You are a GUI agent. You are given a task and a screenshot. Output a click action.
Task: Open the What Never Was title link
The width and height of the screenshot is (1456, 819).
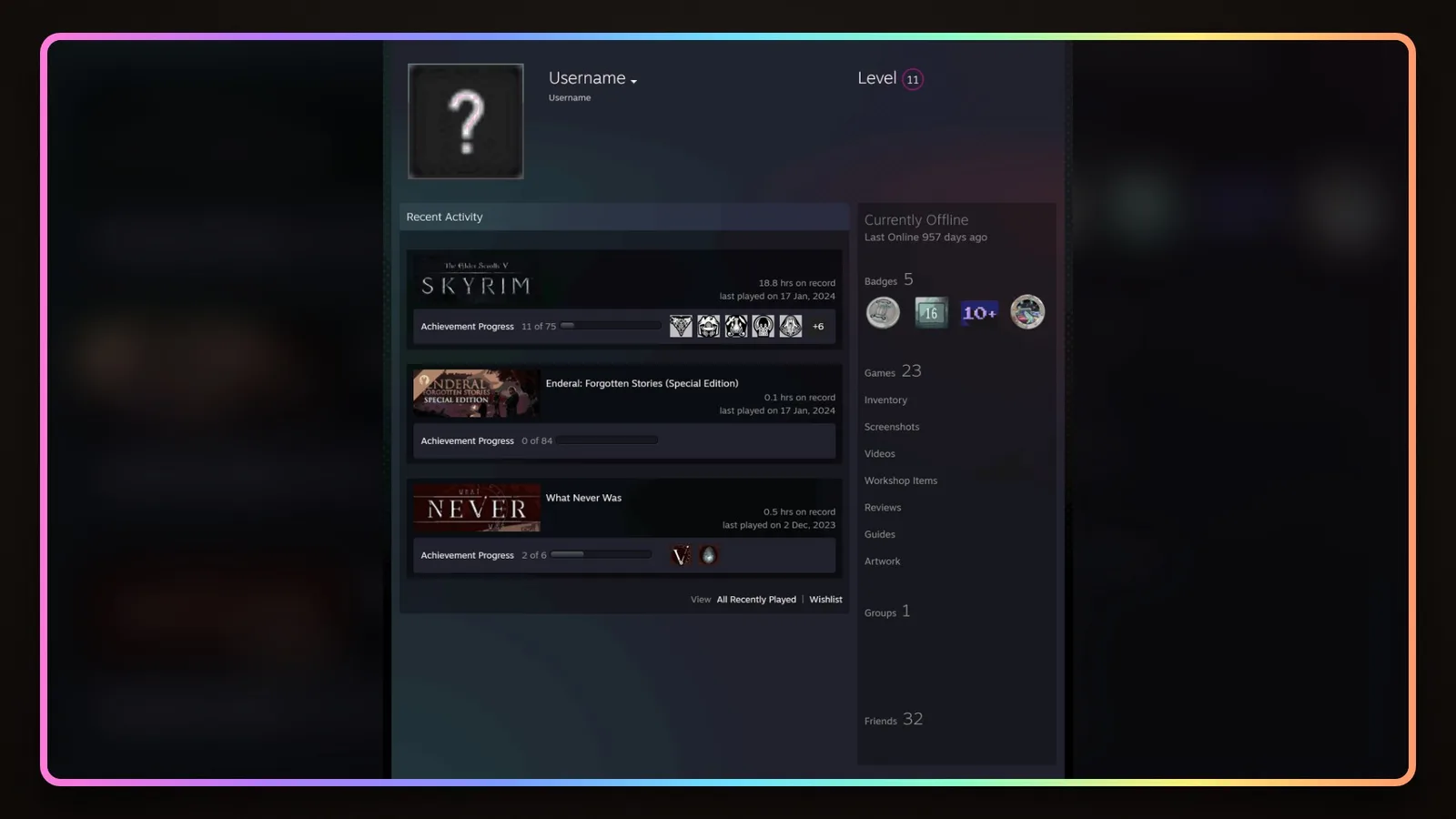pyautogui.click(x=583, y=498)
